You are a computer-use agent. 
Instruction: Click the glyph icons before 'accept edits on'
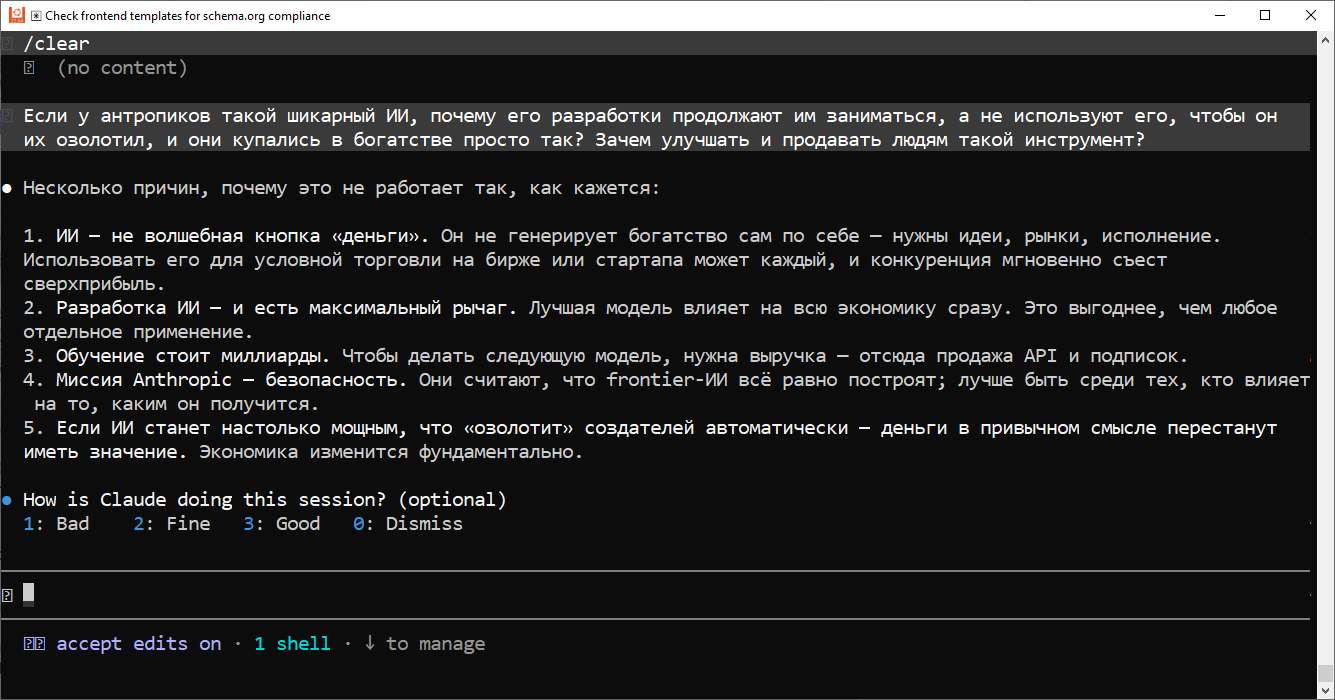click(35, 644)
